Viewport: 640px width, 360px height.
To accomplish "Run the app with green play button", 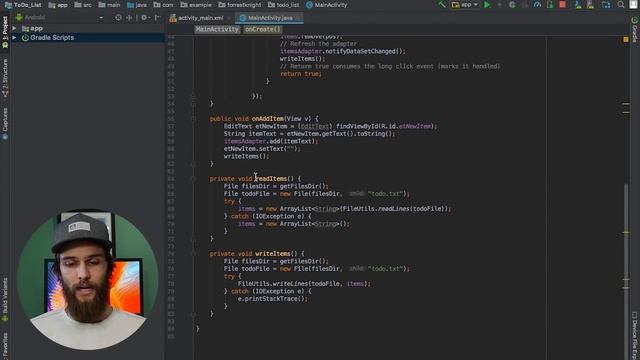I will point(487,4).
